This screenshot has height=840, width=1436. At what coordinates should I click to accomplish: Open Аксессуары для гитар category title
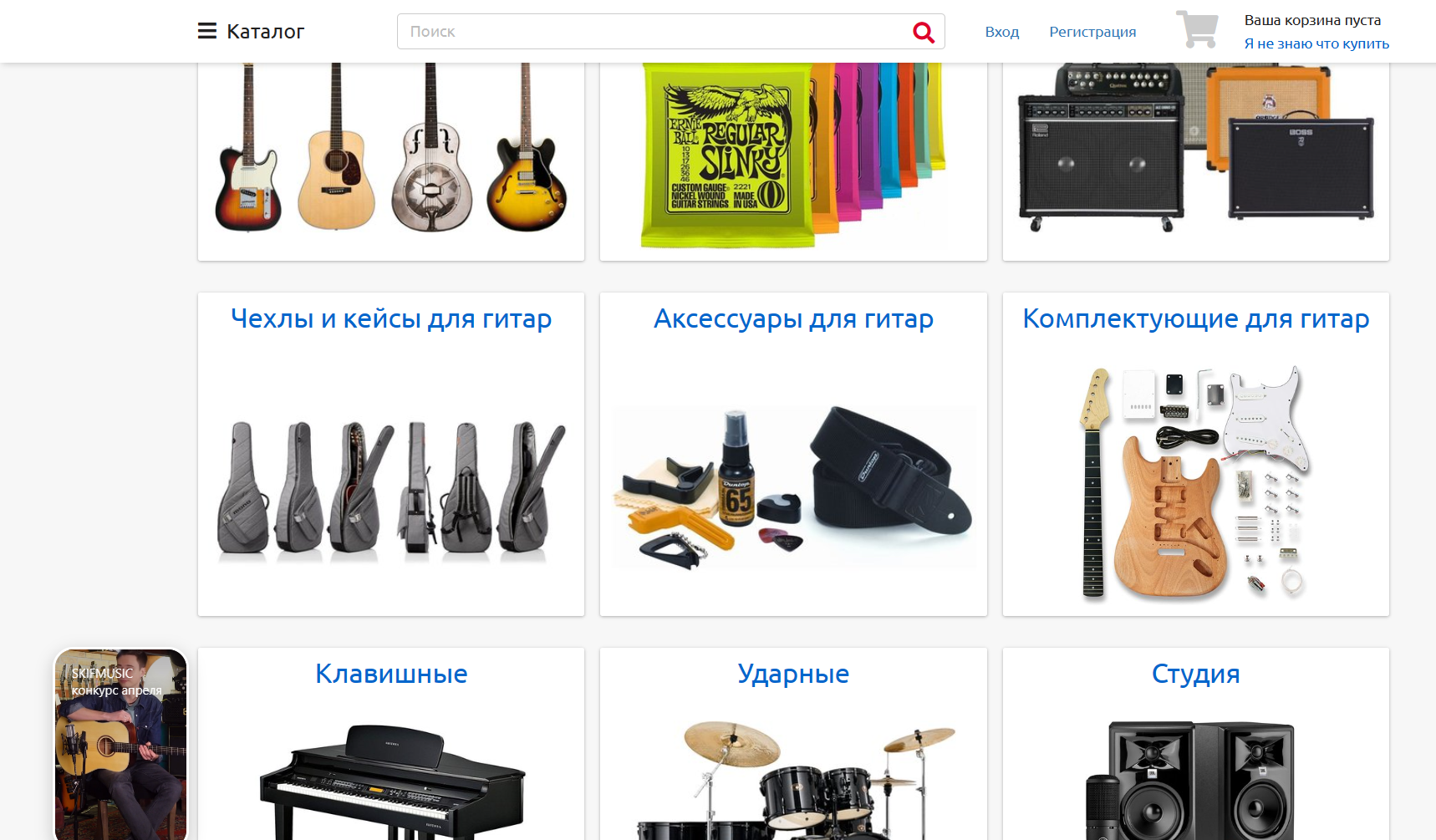(793, 318)
